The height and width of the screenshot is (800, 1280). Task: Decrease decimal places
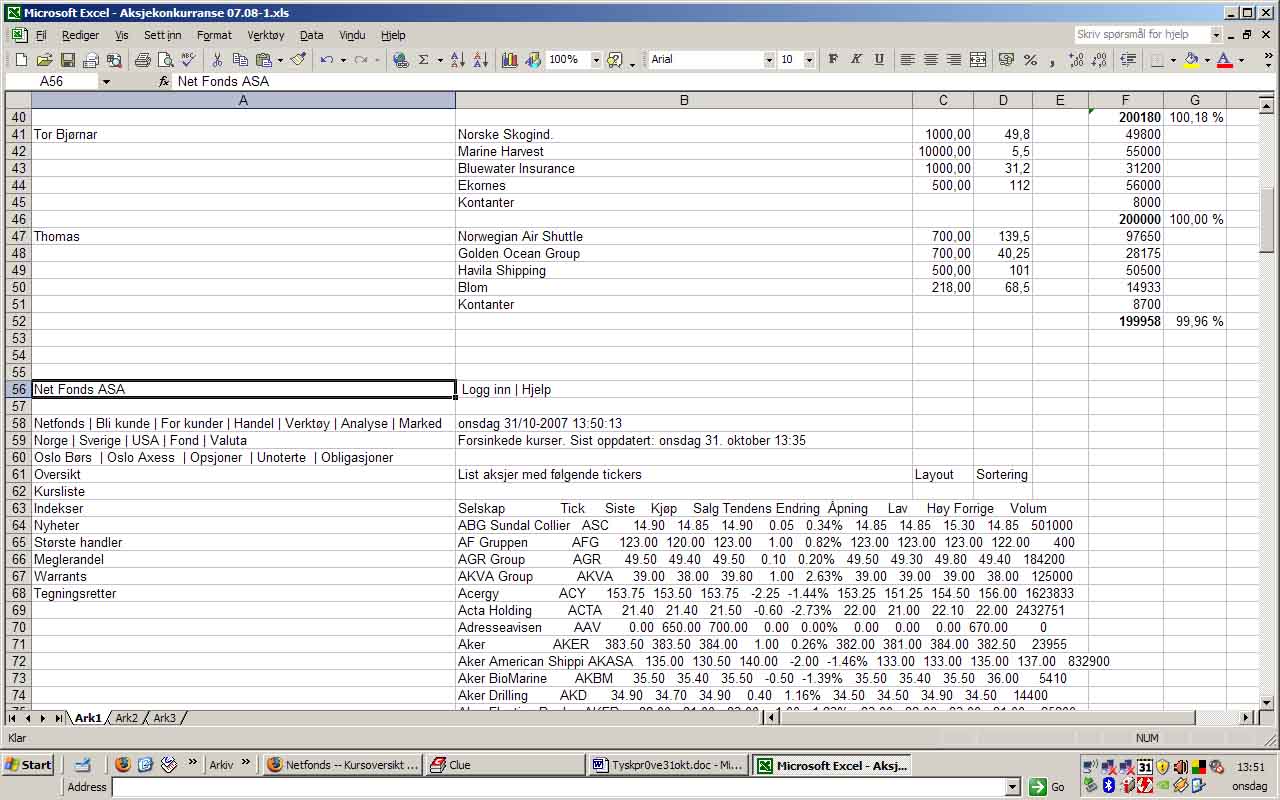tap(1099, 60)
